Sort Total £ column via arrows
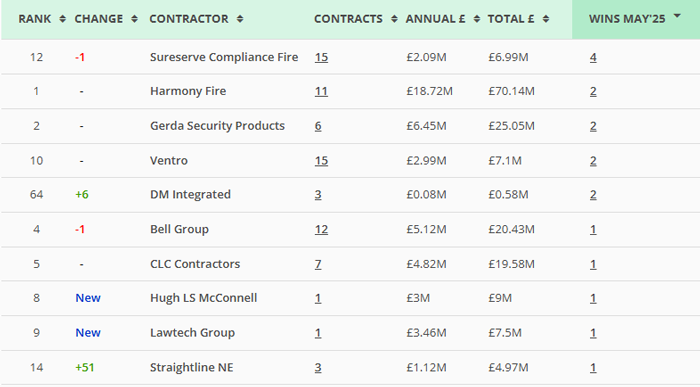 (x=546, y=19)
